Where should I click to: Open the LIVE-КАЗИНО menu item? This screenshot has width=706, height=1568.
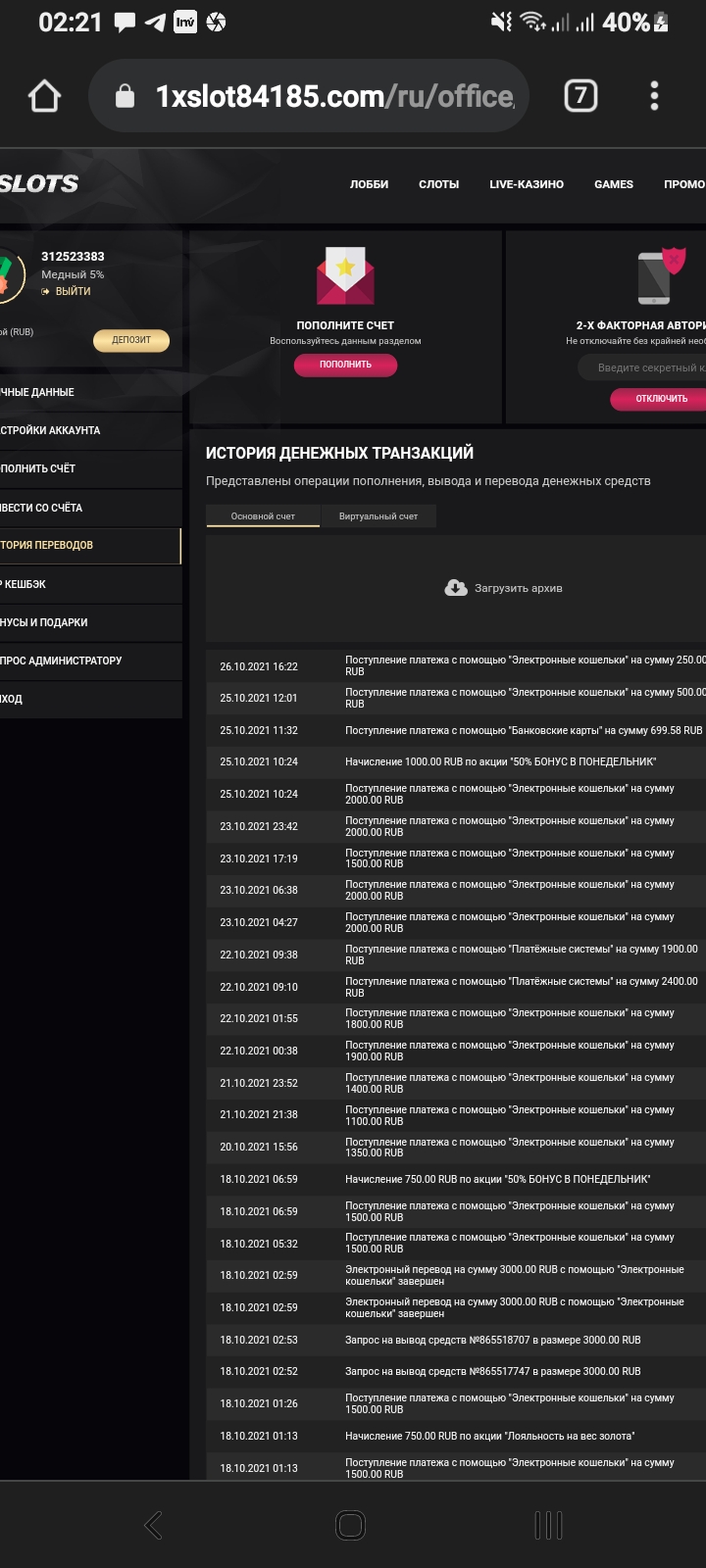(x=527, y=184)
